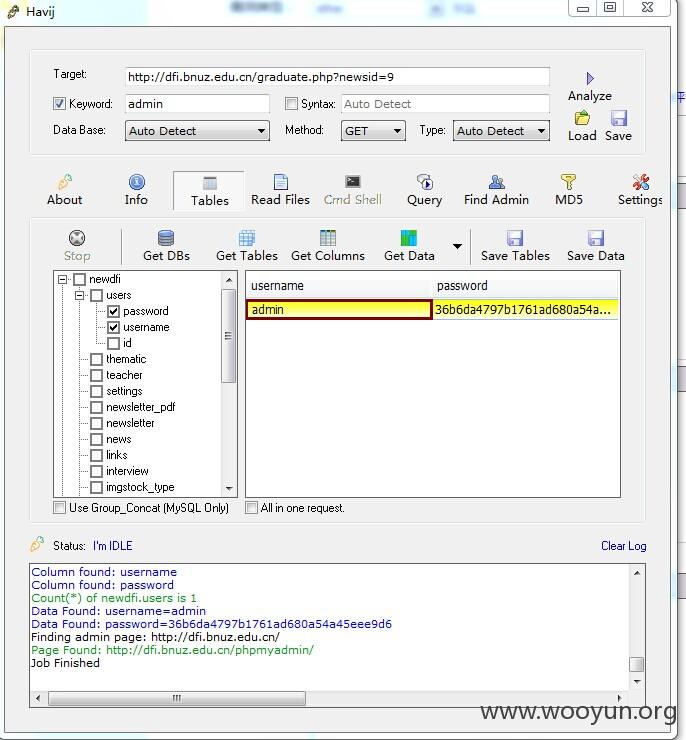Check the users table checkbox
Image resolution: width=686 pixels, height=740 pixels.
coord(96,295)
